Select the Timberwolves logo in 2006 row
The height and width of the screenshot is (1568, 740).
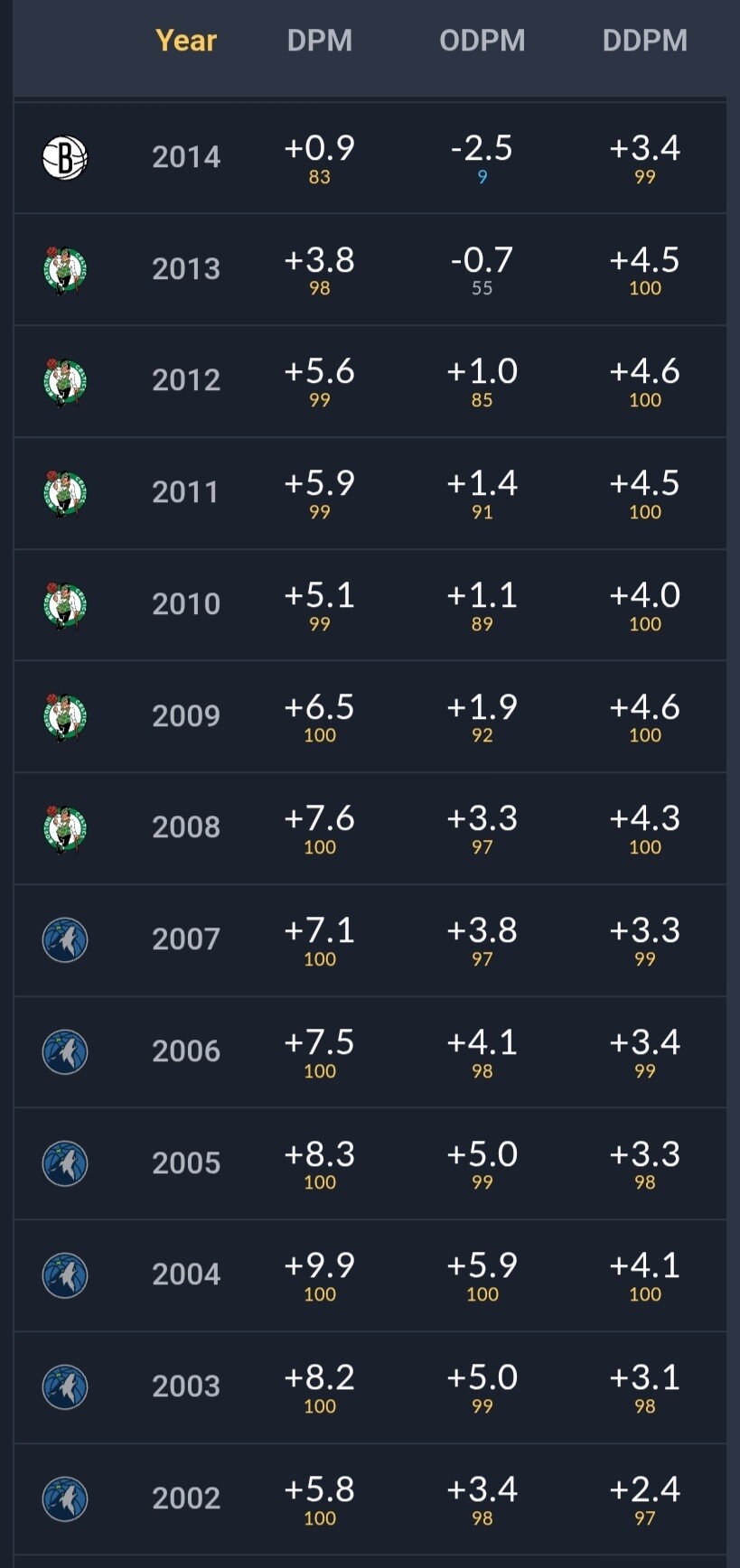pos(65,1051)
